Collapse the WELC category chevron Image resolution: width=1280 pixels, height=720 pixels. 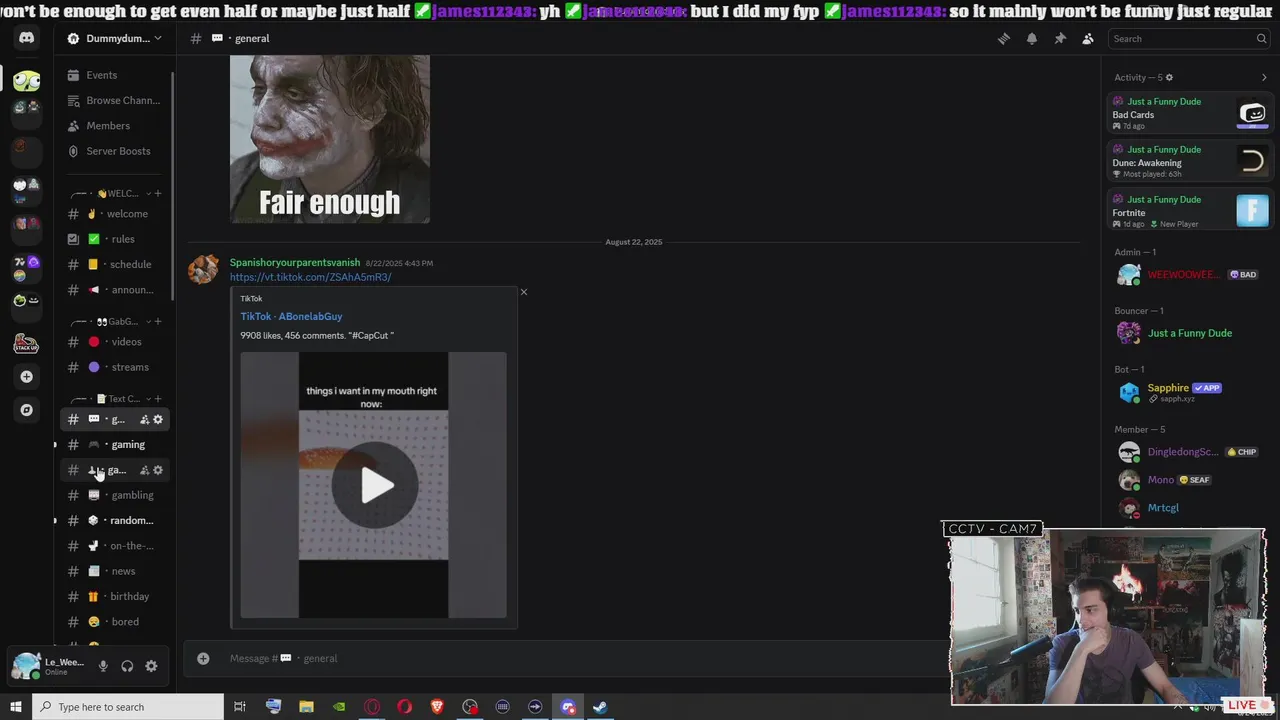pyautogui.click(x=148, y=193)
